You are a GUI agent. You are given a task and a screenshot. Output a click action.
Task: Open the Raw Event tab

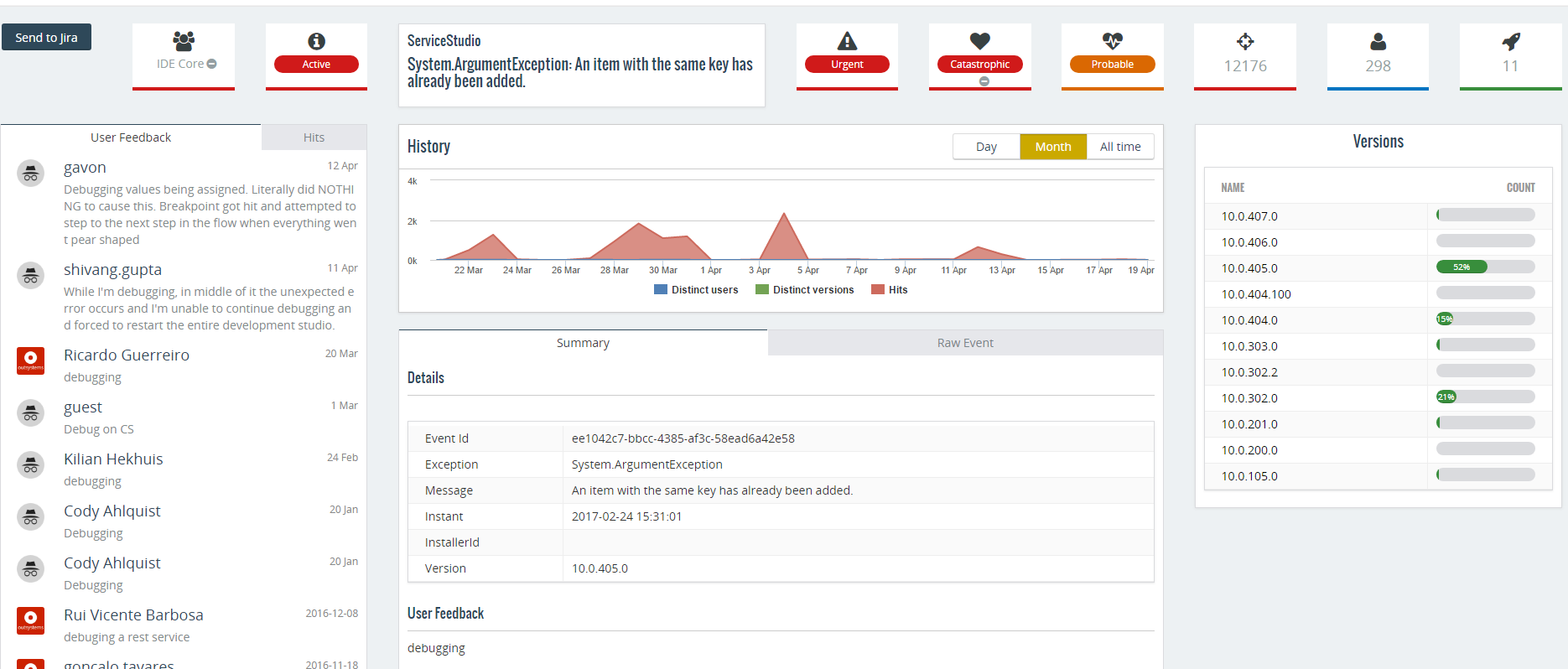[965, 343]
